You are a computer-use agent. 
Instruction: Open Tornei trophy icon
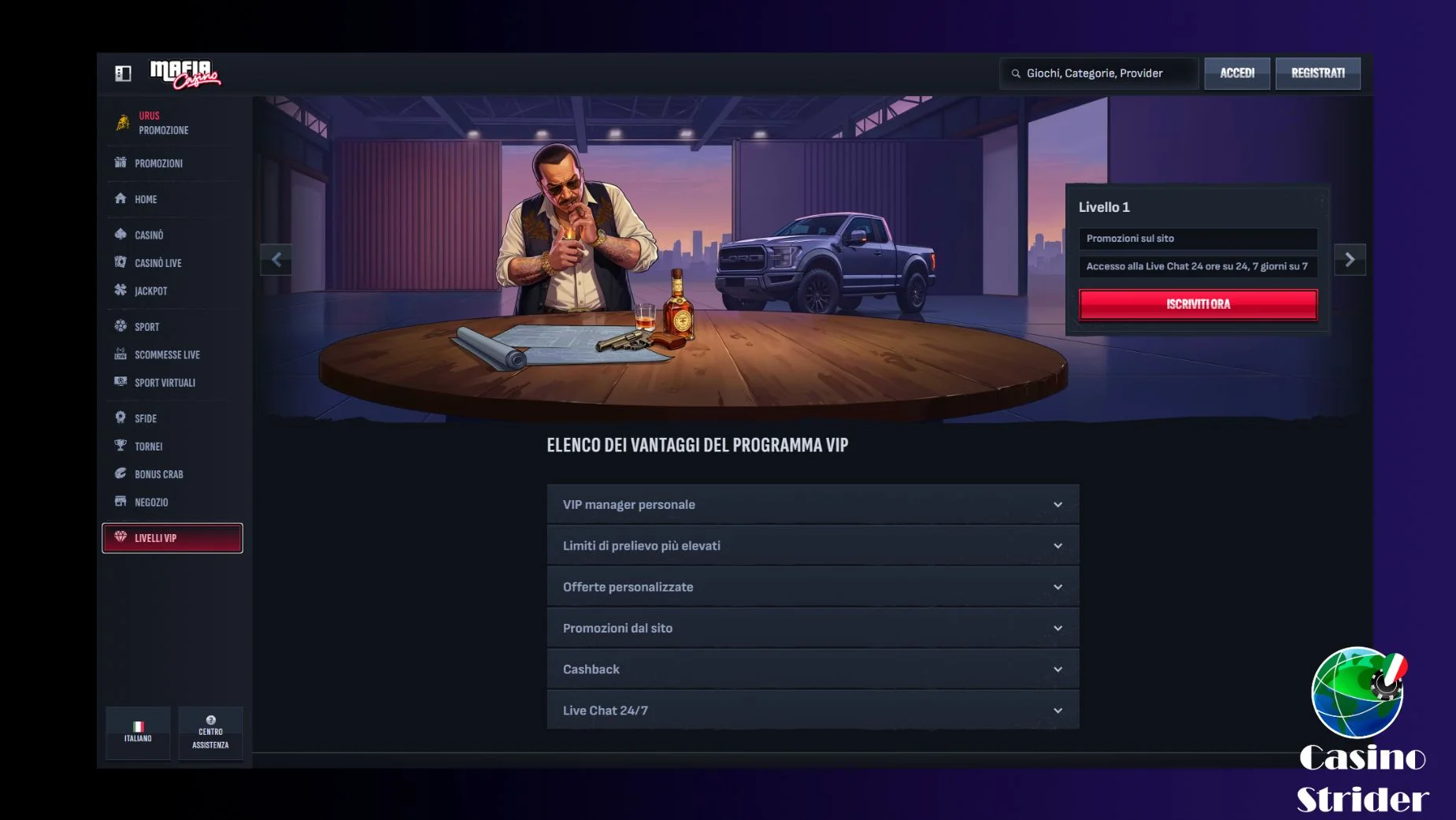coord(120,446)
